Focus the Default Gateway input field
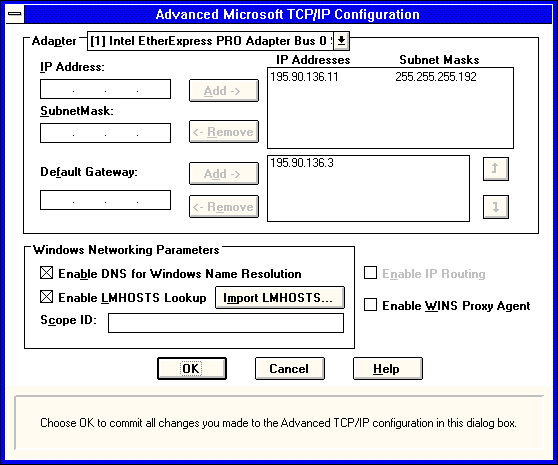This screenshot has width=558, height=465. 105,200
